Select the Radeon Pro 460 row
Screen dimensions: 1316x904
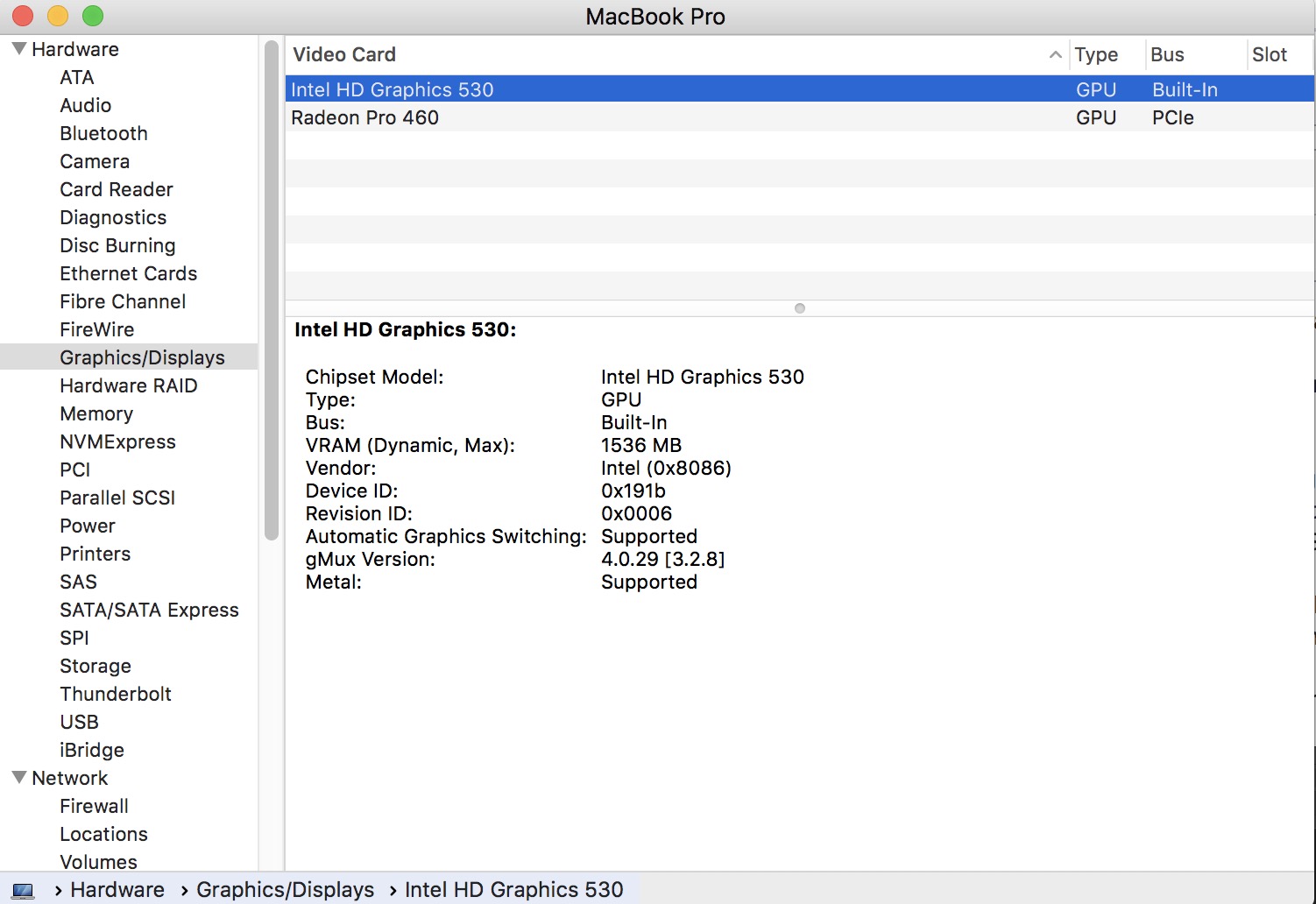(800, 117)
